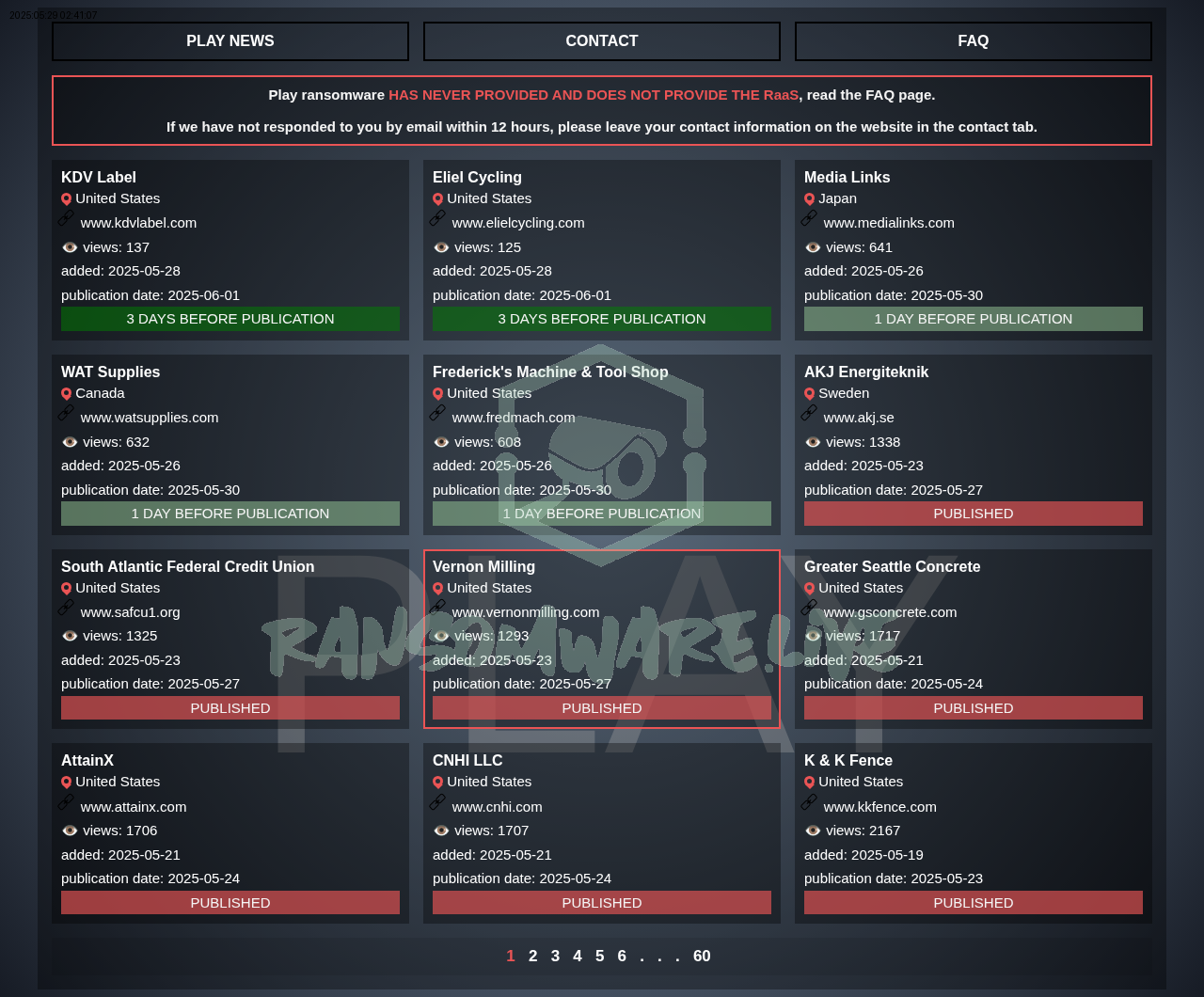Click location pin icon in Eliel Cycling card
The width and height of the screenshot is (1204, 997).
(x=438, y=199)
